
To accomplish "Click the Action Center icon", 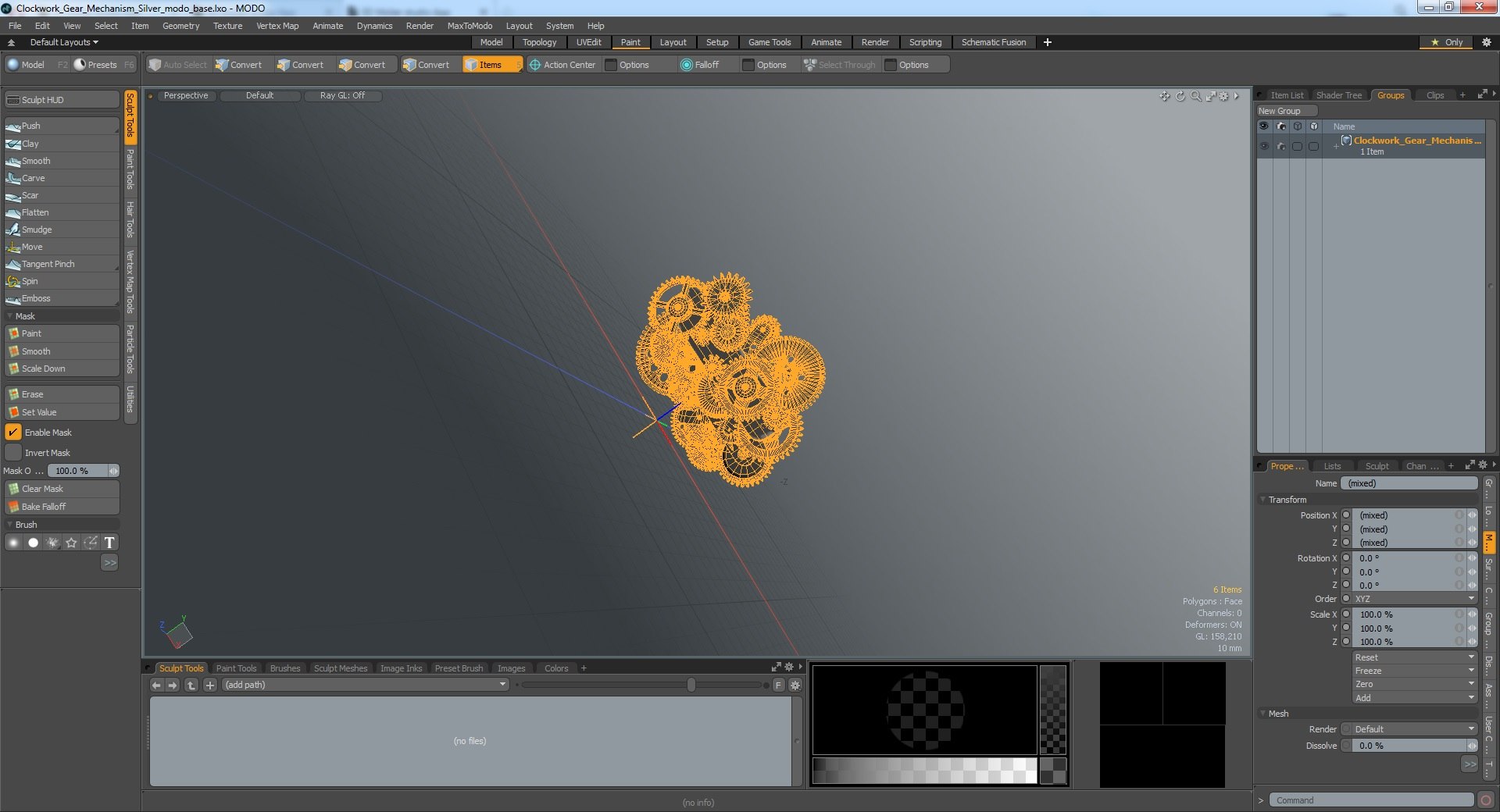I will (x=535, y=65).
